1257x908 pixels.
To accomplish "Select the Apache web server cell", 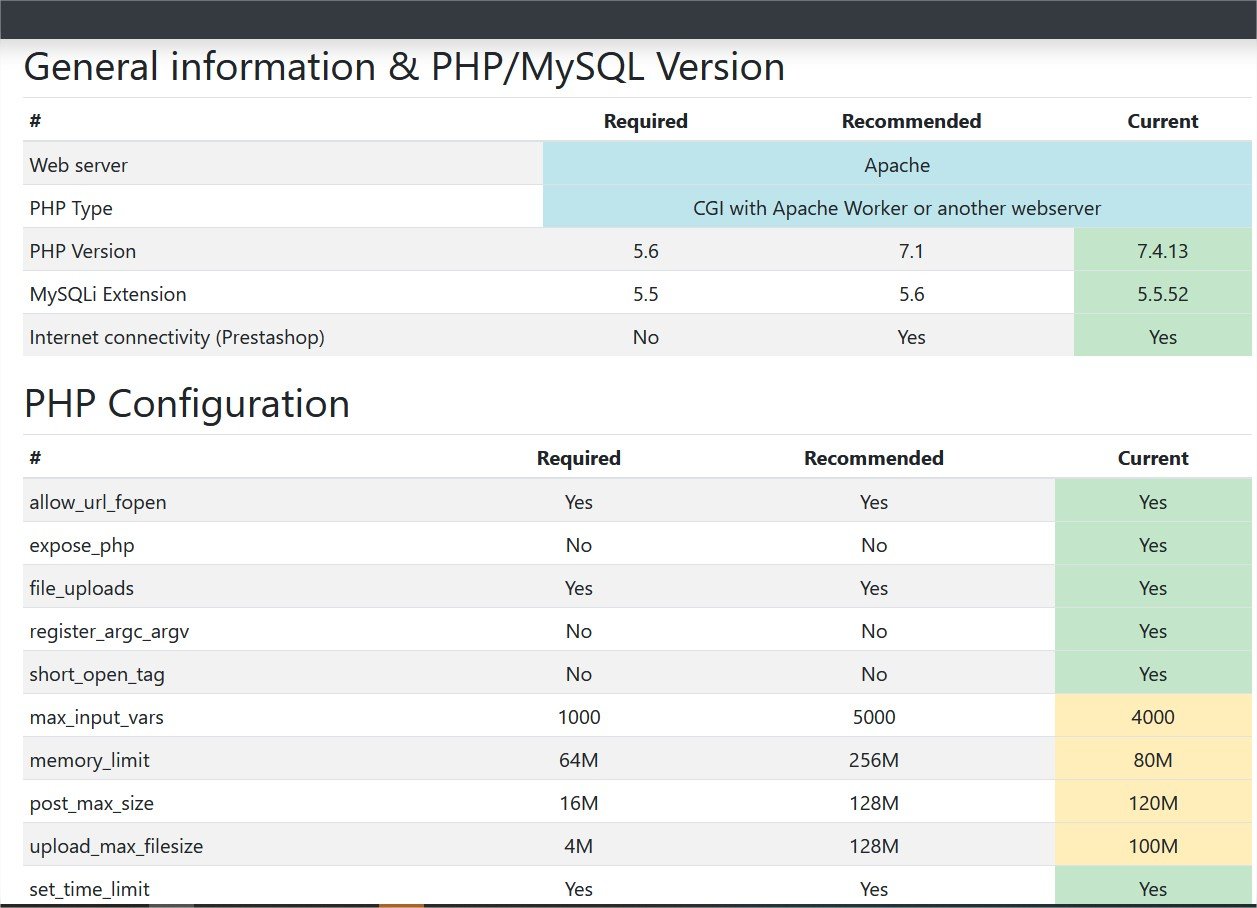I will pyautogui.click(x=897, y=165).
